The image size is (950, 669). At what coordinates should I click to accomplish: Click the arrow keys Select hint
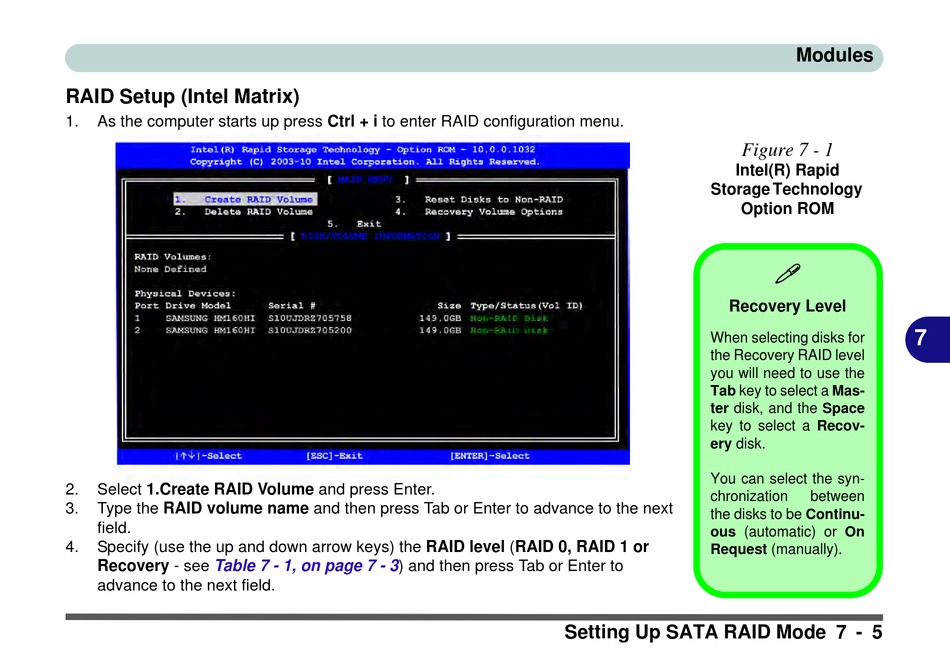[x=209, y=456]
